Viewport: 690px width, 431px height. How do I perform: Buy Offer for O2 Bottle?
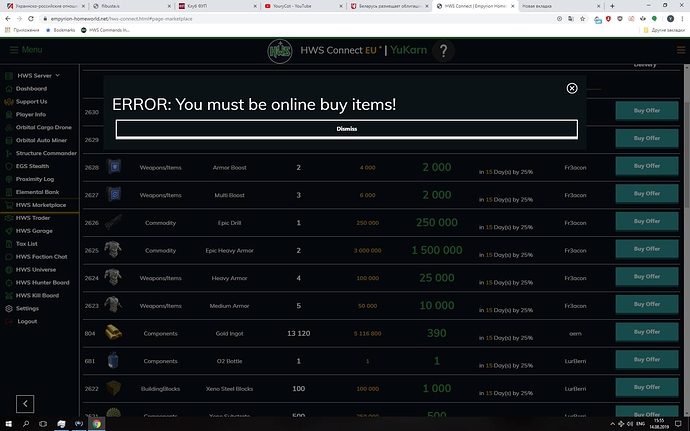click(x=646, y=360)
